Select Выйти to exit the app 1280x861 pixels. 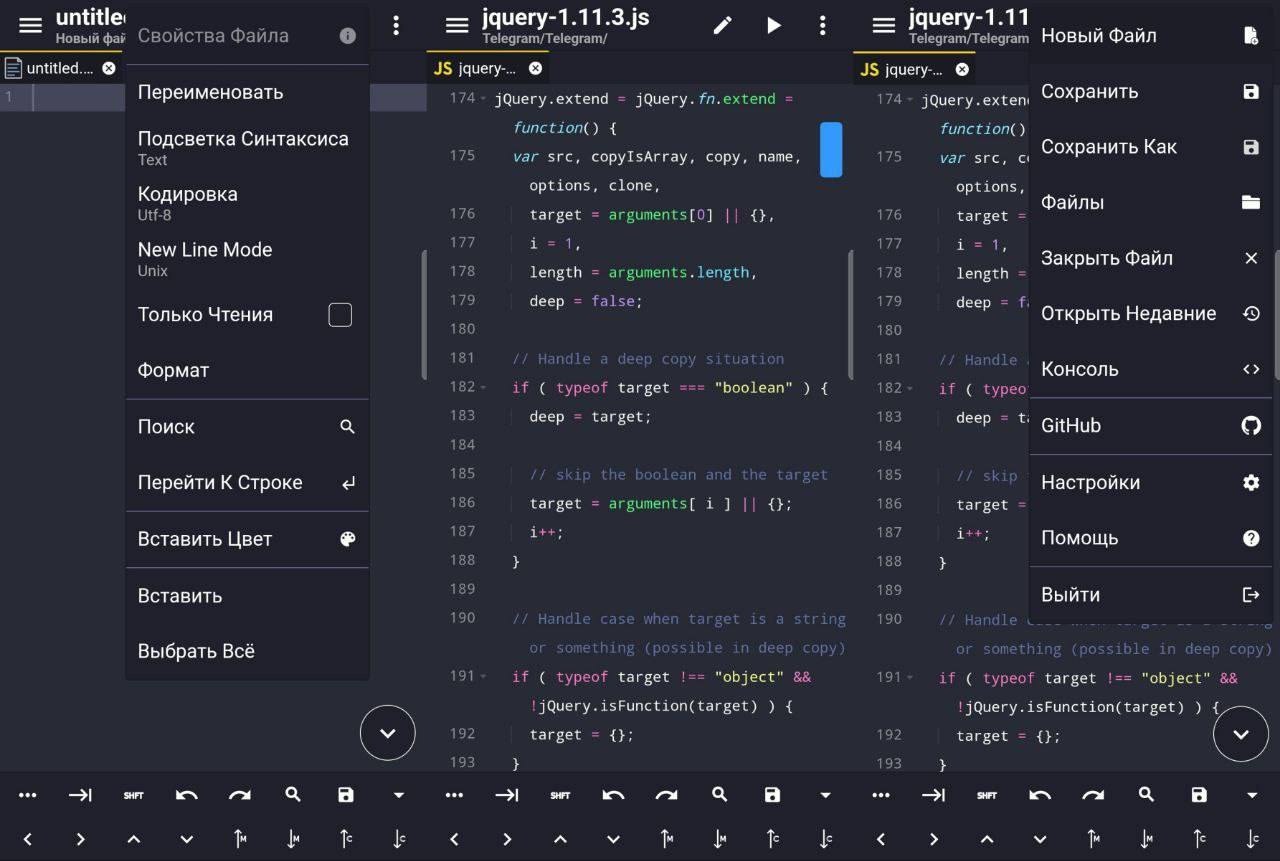pyautogui.click(x=1150, y=595)
